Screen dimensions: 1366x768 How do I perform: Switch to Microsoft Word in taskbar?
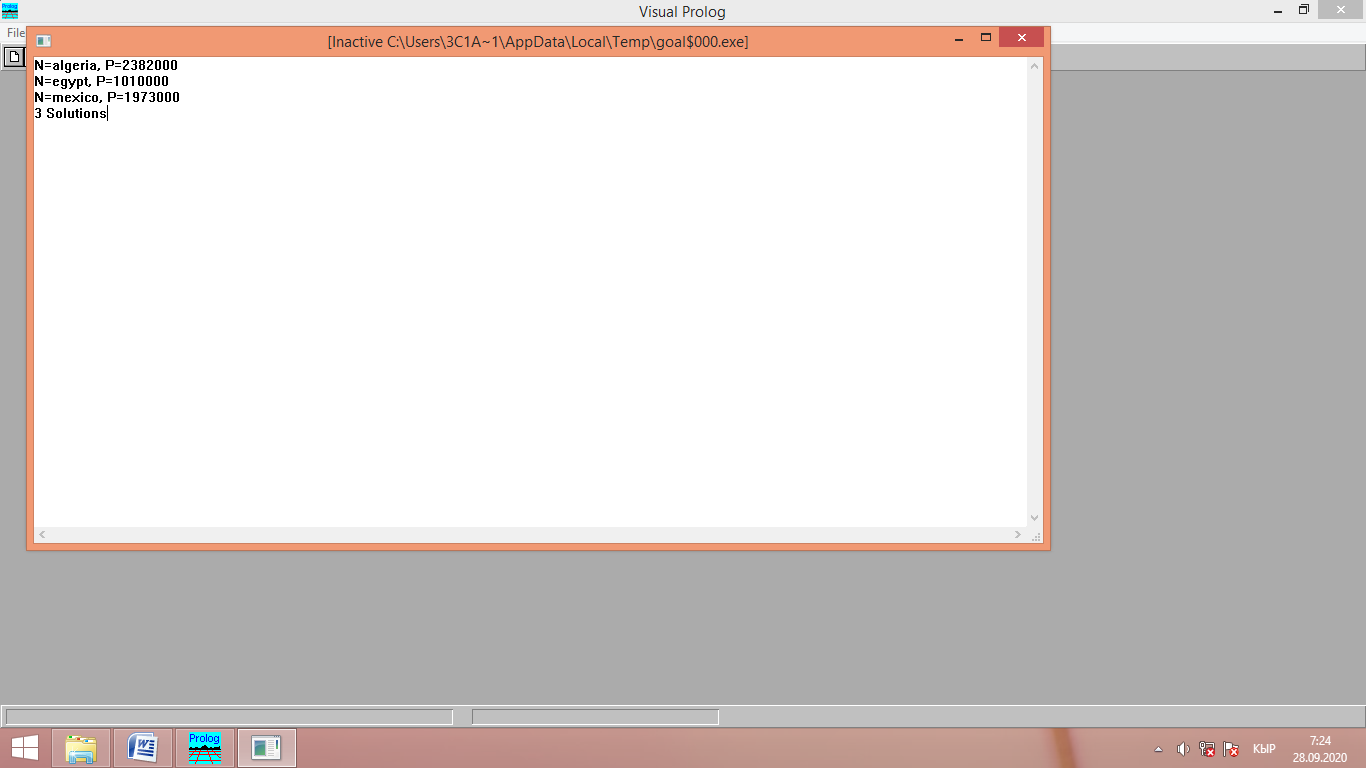pyautogui.click(x=143, y=748)
